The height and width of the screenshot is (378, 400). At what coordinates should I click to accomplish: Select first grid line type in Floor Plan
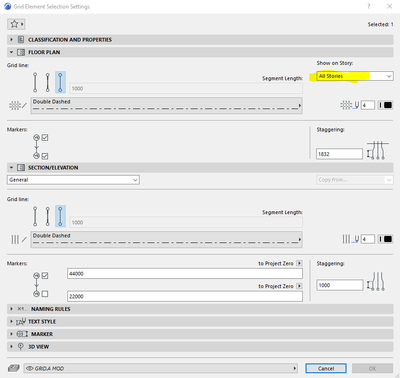(x=35, y=82)
